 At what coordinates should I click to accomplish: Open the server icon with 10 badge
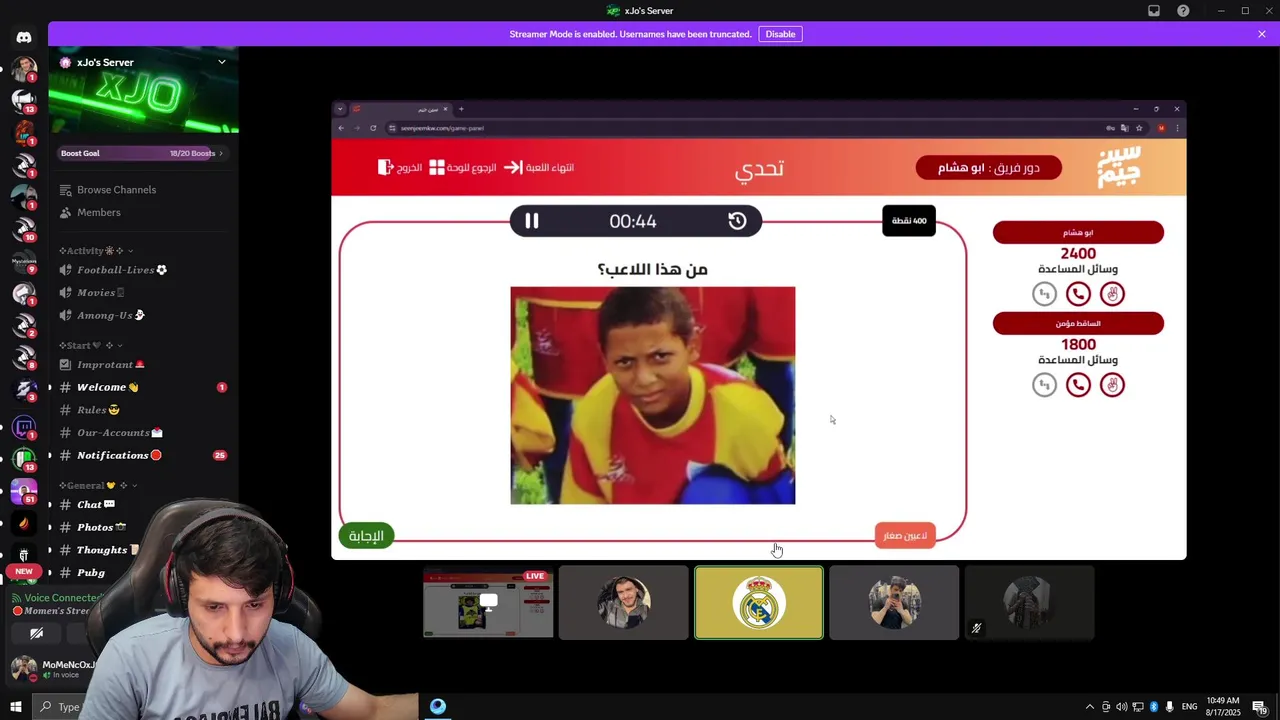pyautogui.click(x=24, y=229)
